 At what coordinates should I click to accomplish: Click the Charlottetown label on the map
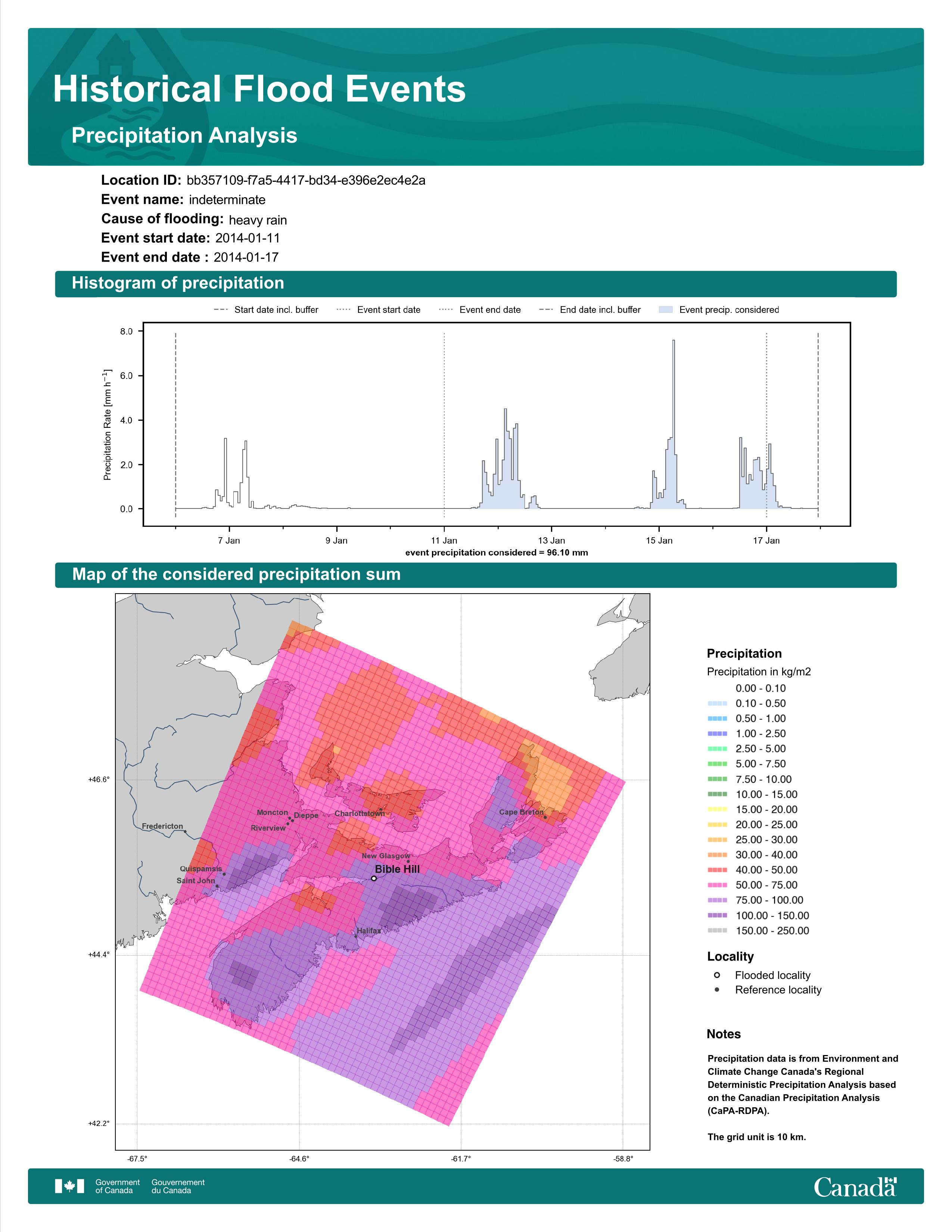pos(359,813)
